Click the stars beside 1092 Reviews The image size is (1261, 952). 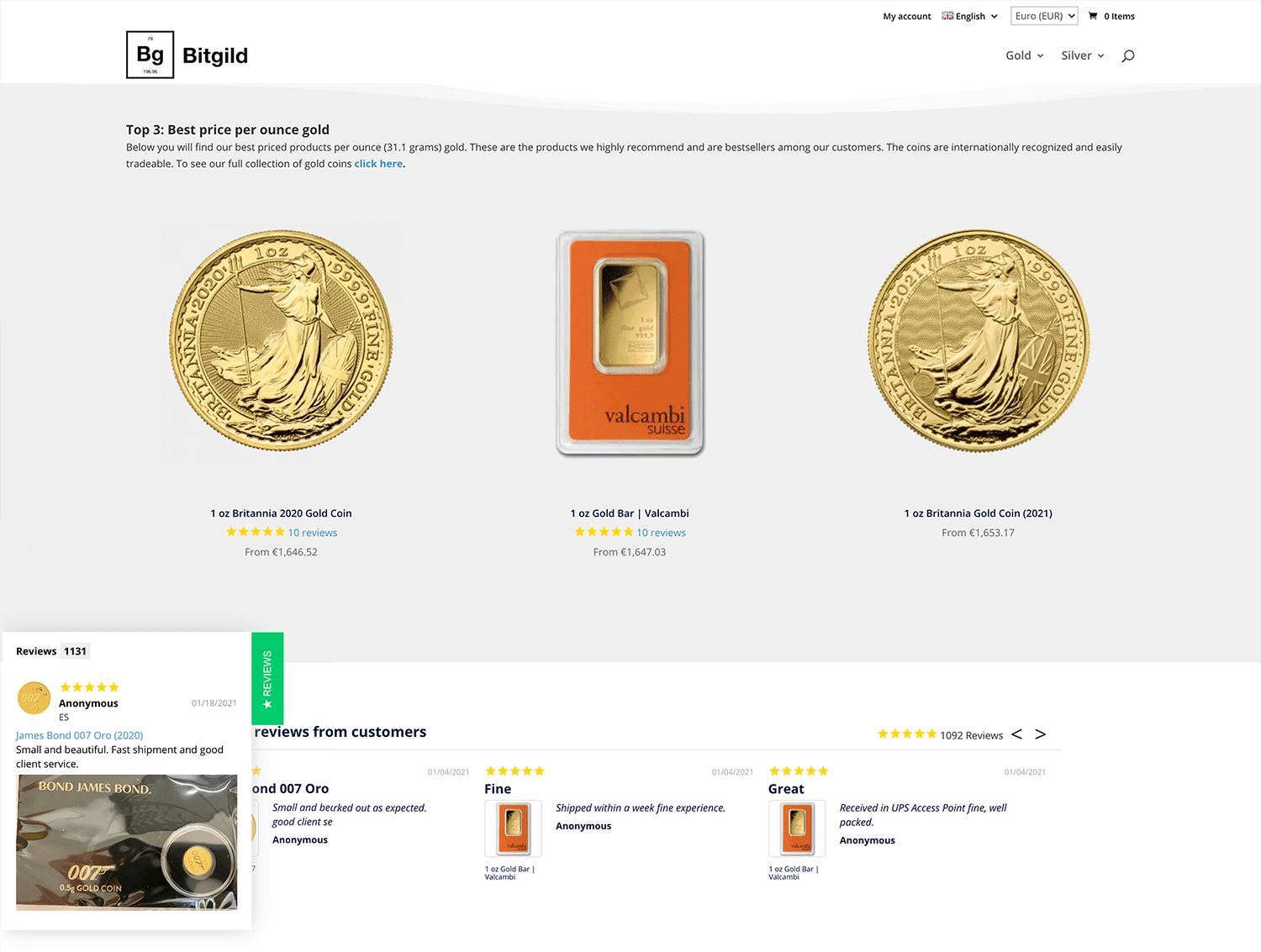(907, 734)
